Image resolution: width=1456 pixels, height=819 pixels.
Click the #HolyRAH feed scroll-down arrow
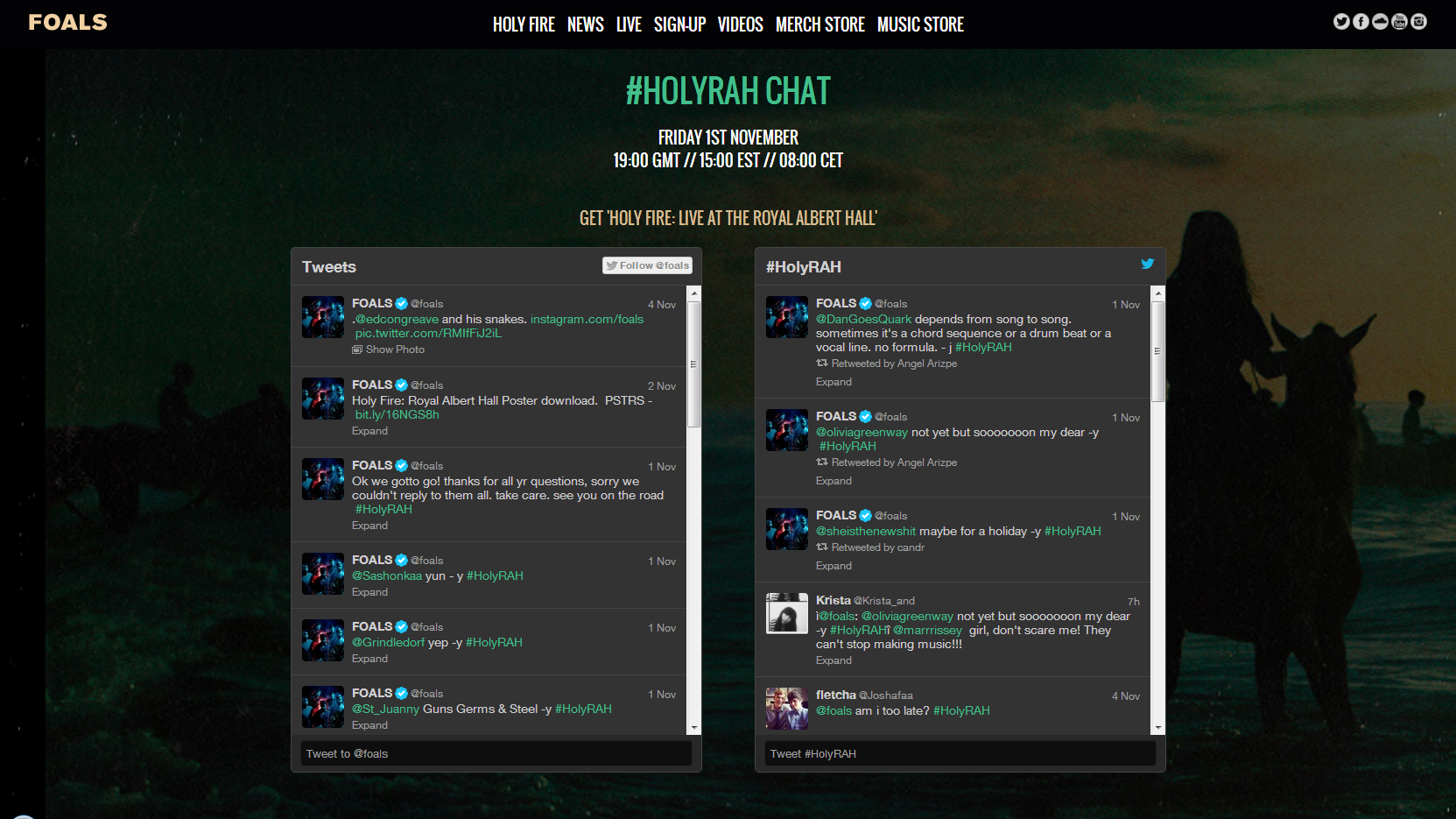click(1157, 728)
